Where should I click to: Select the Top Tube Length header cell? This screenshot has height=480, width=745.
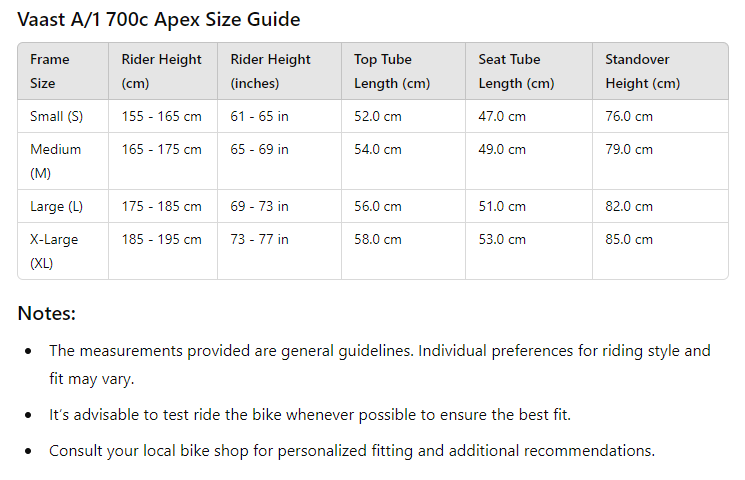[x=392, y=71]
